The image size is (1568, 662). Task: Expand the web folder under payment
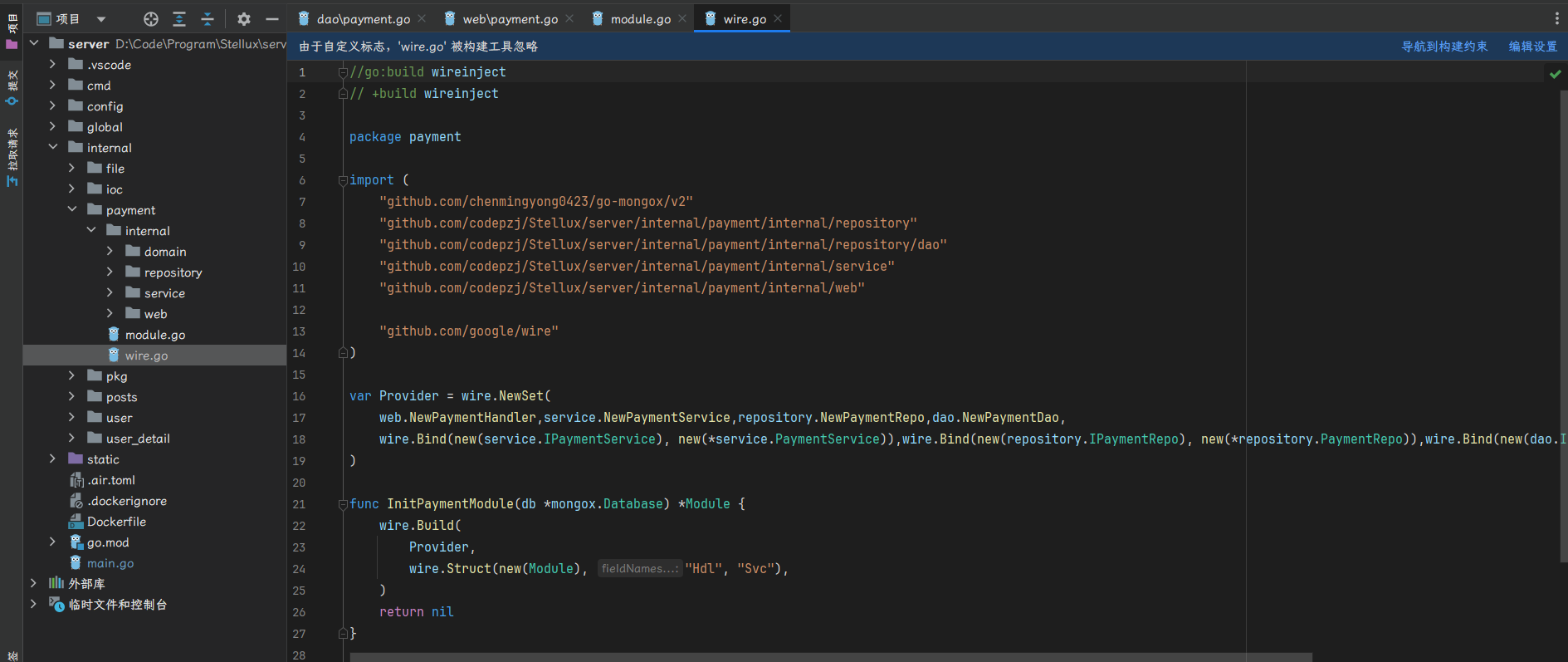tap(110, 313)
